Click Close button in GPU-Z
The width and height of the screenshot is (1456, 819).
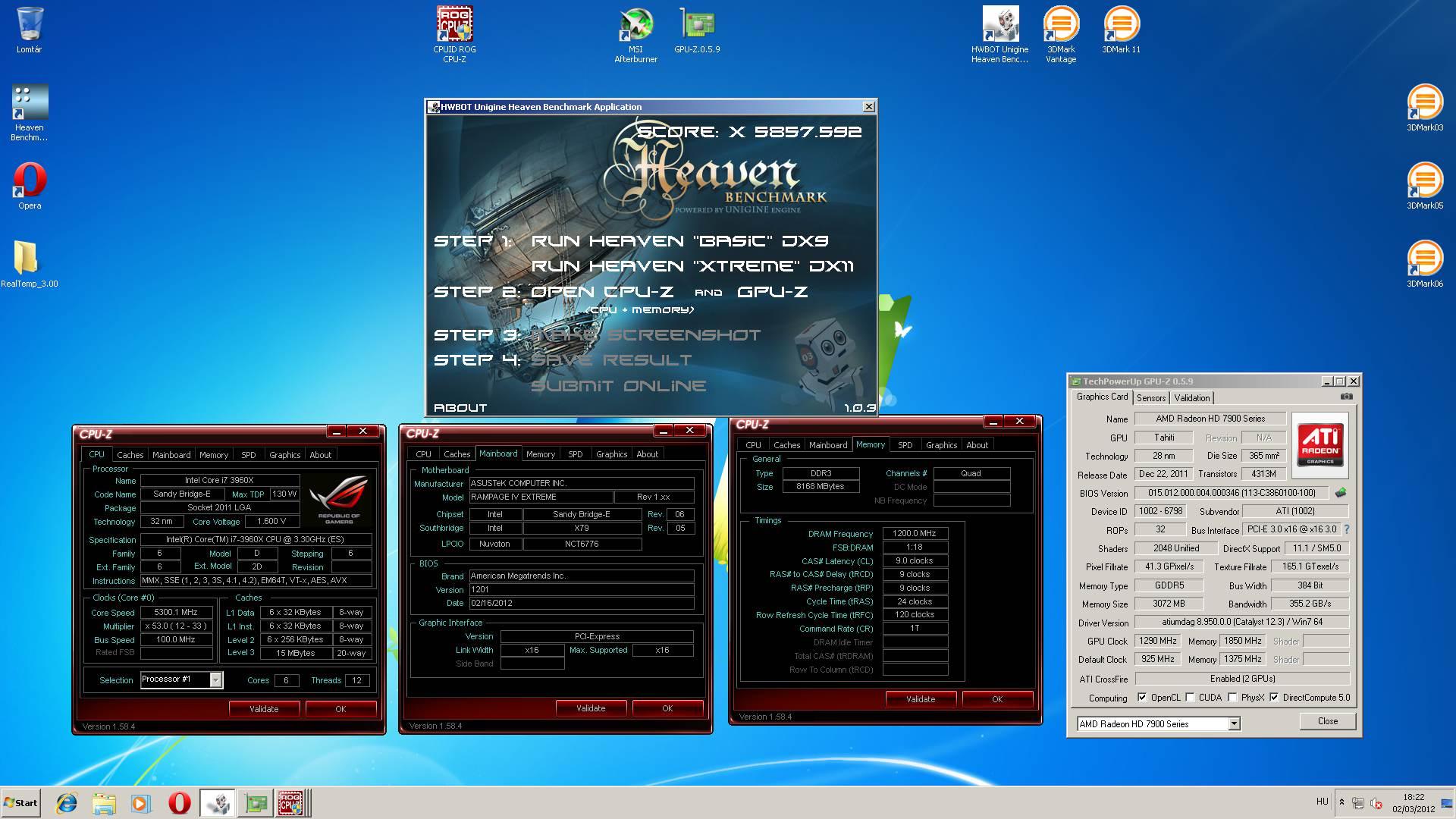[1328, 721]
